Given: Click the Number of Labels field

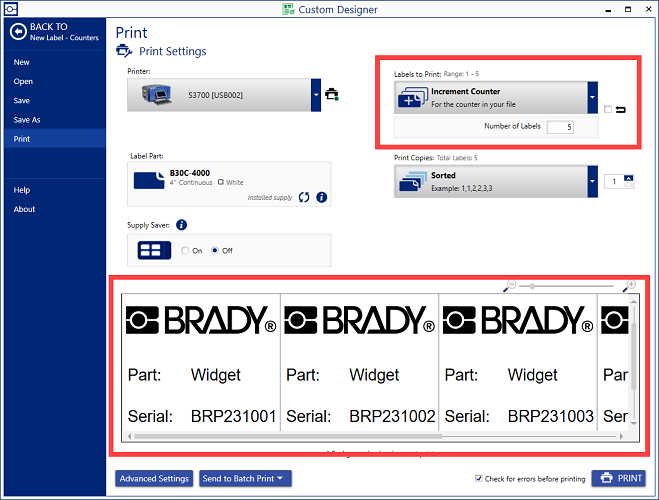Looking at the screenshot, I should coord(560,127).
